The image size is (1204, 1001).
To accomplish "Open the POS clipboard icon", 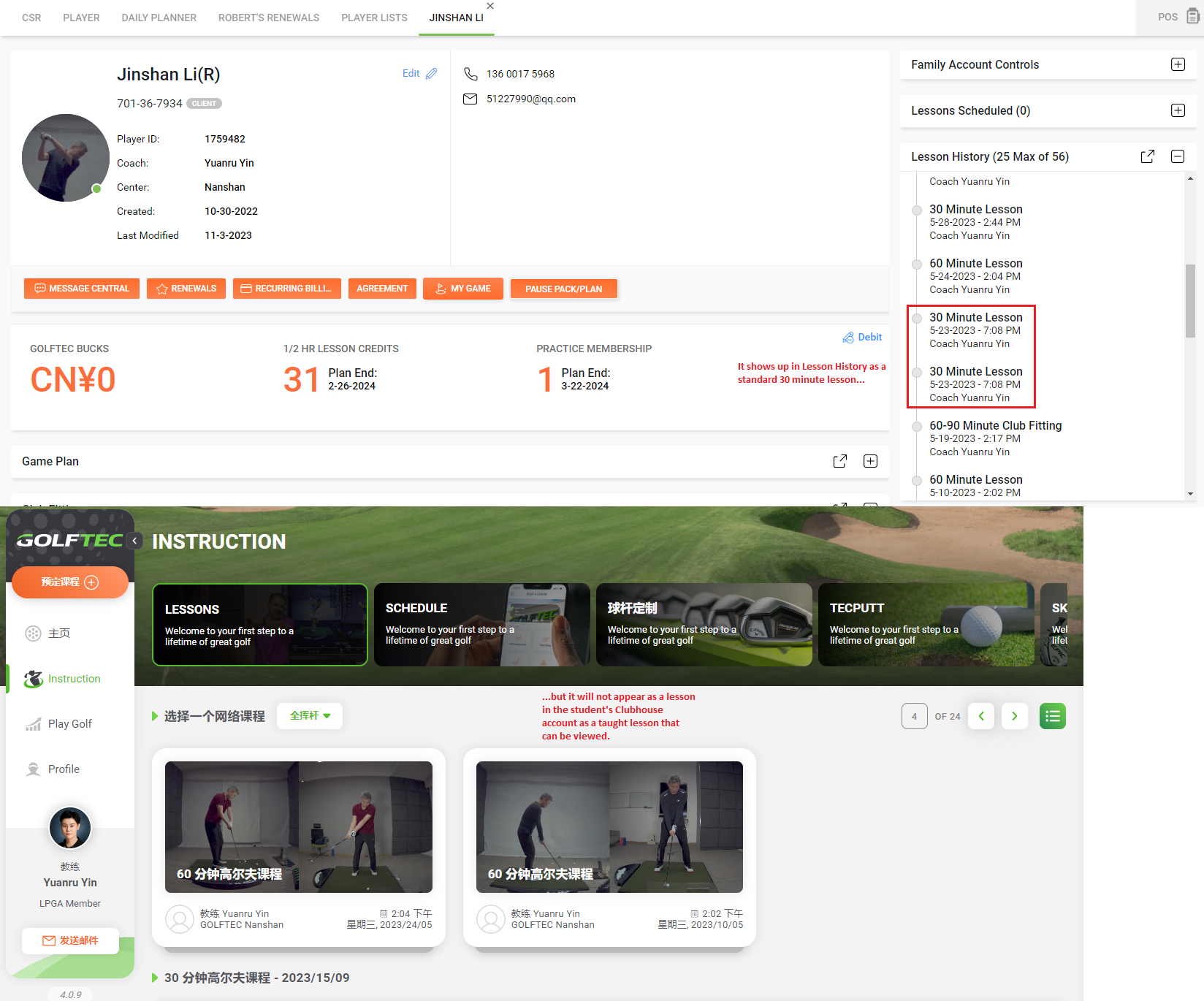I will coord(1192,16).
